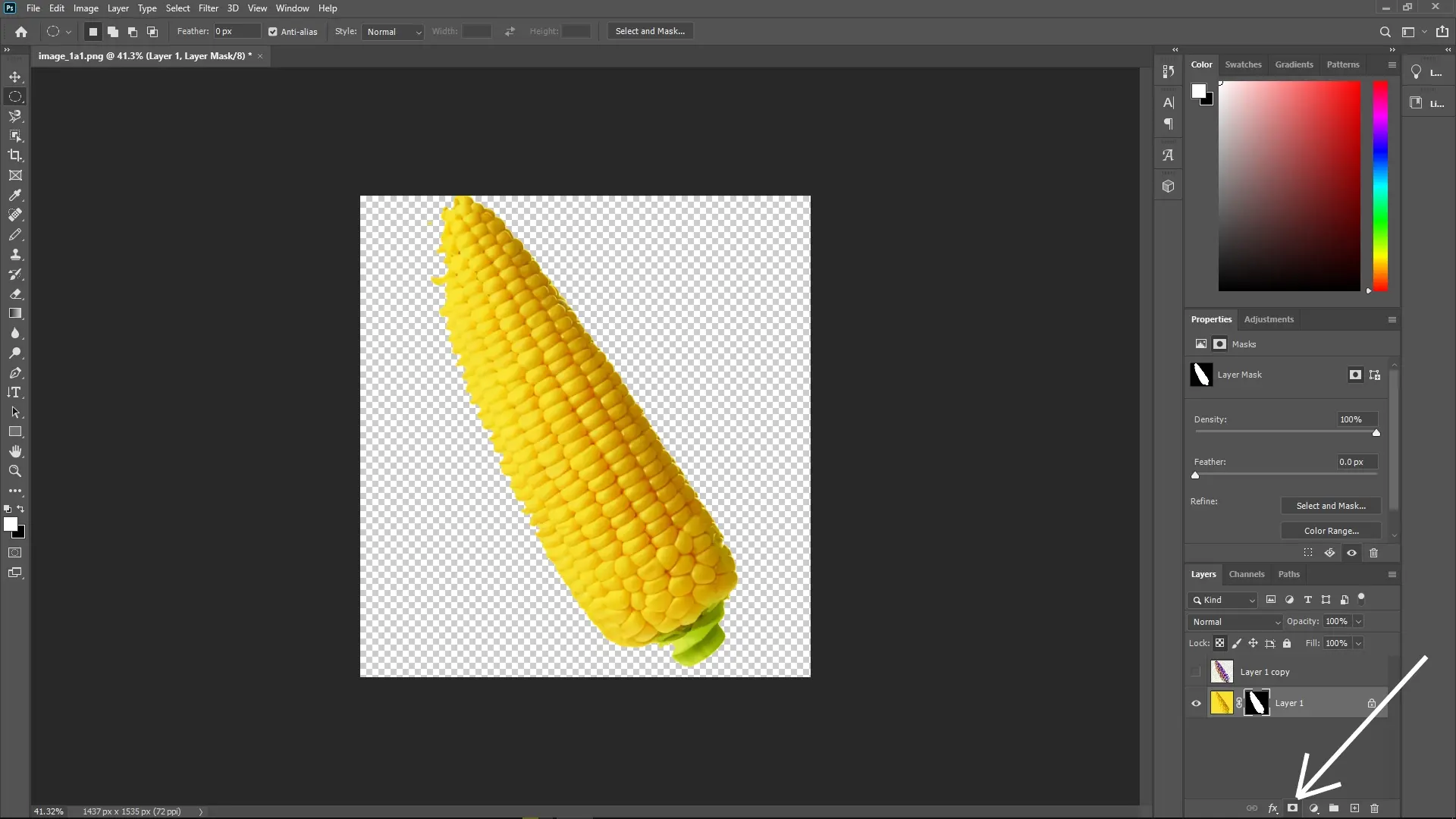Hide Layer 1 visibility
1456x819 pixels.
pyautogui.click(x=1195, y=703)
